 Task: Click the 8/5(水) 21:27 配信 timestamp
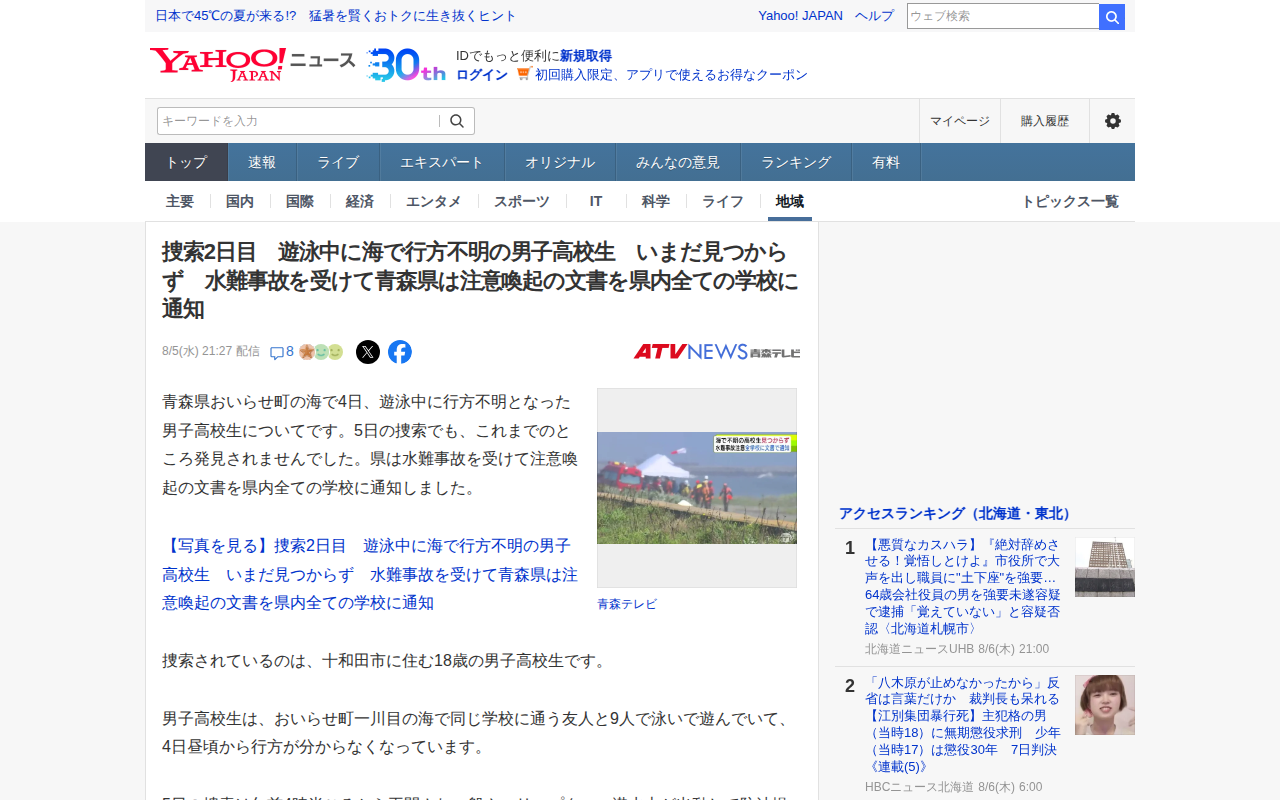211,352
